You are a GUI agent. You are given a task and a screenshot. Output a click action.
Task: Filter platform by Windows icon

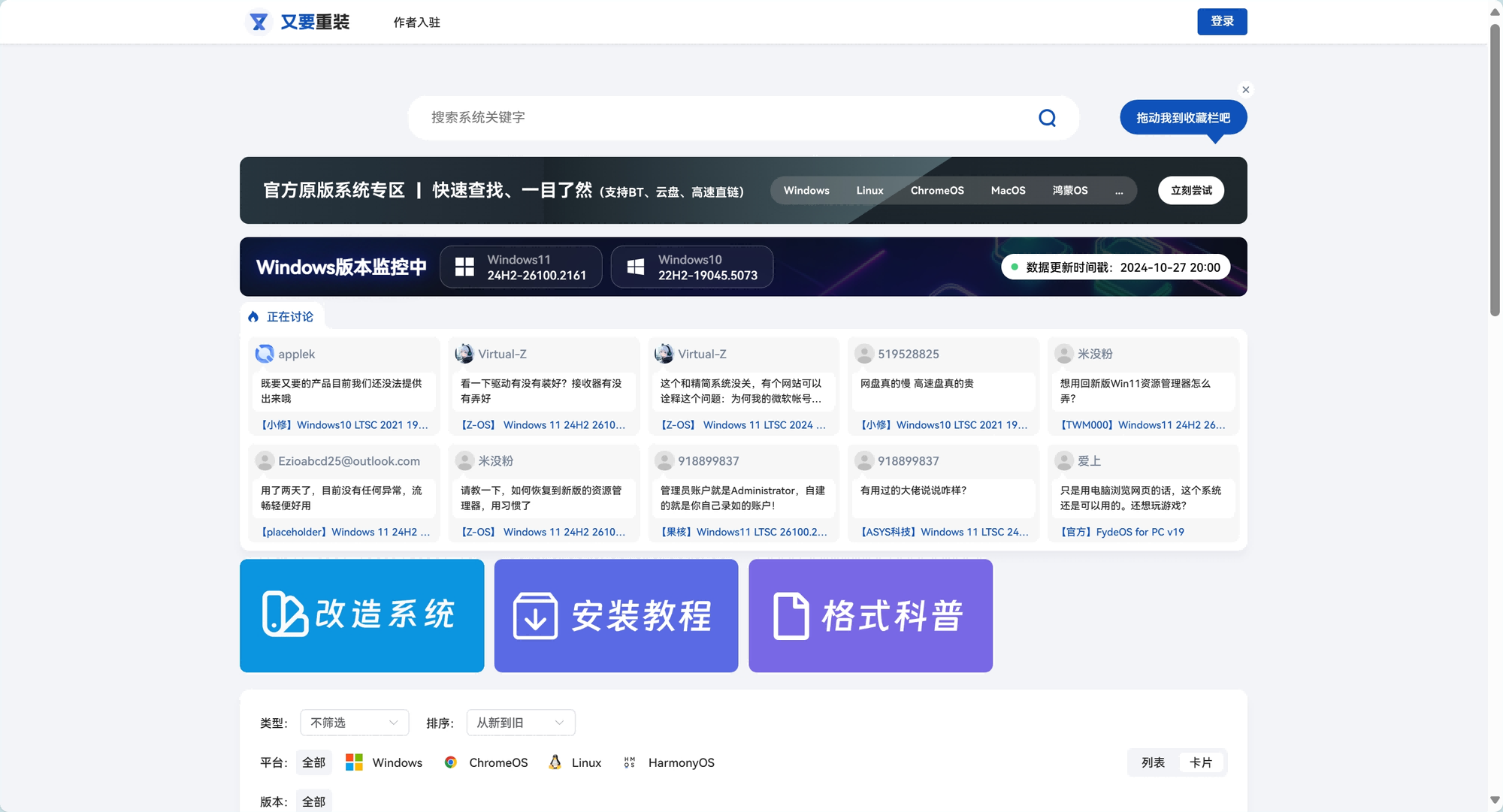(x=354, y=762)
